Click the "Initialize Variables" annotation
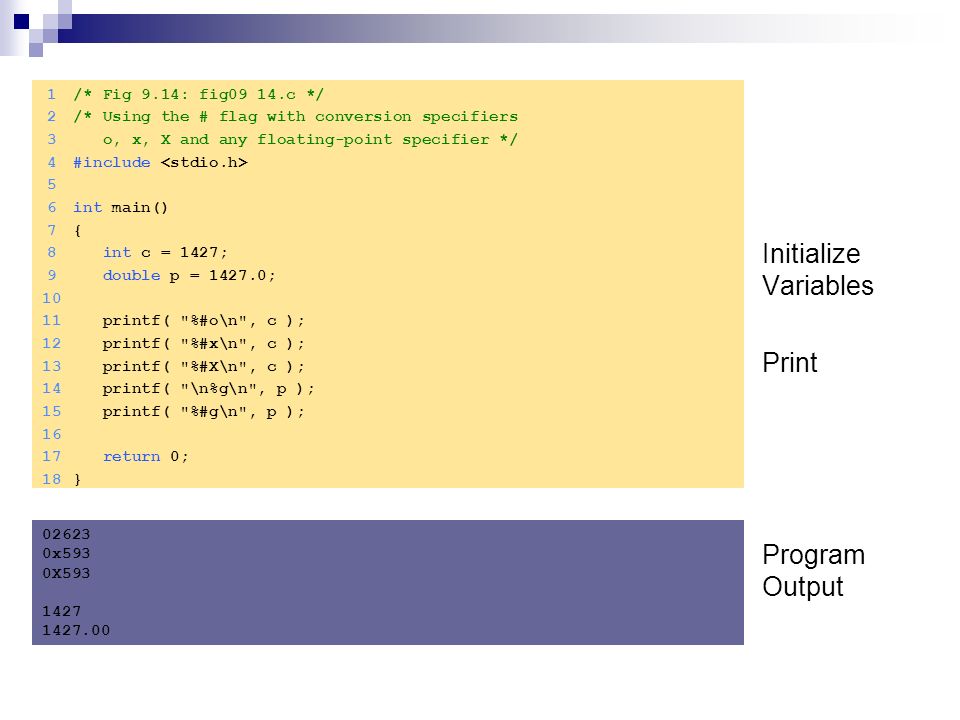 [x=818, y=270]
